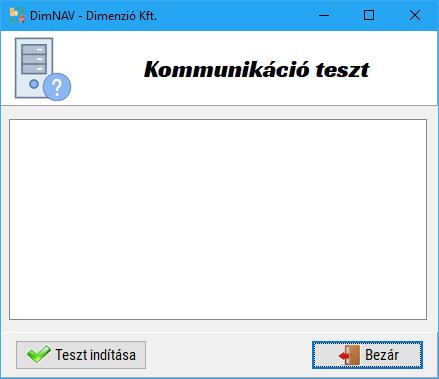
Task: Click the DimNAV app icon in the title bar
Action: coord(17,15)
